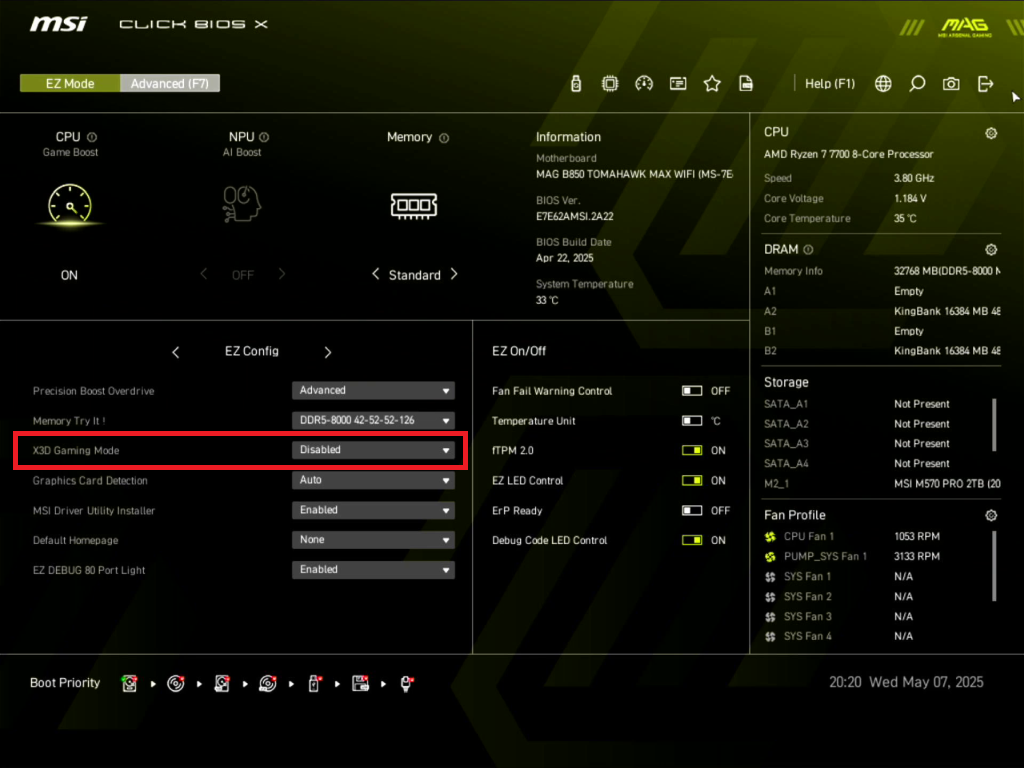This screenshot has width=1024, height=768.
Task: Click the CPU Fan 1 fan icon
Action: click(771, 537)
